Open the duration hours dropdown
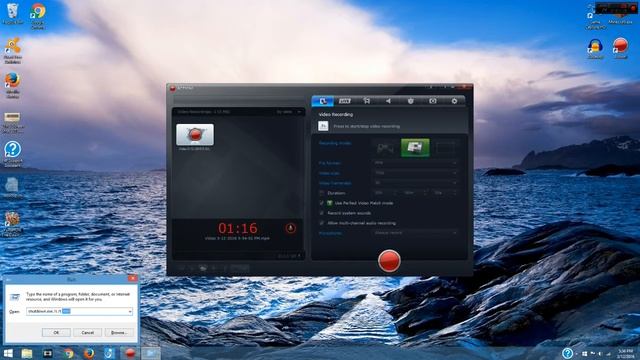The height and width of the screenshot is (360, 640). pyautogui.click(x=385, y=193)
